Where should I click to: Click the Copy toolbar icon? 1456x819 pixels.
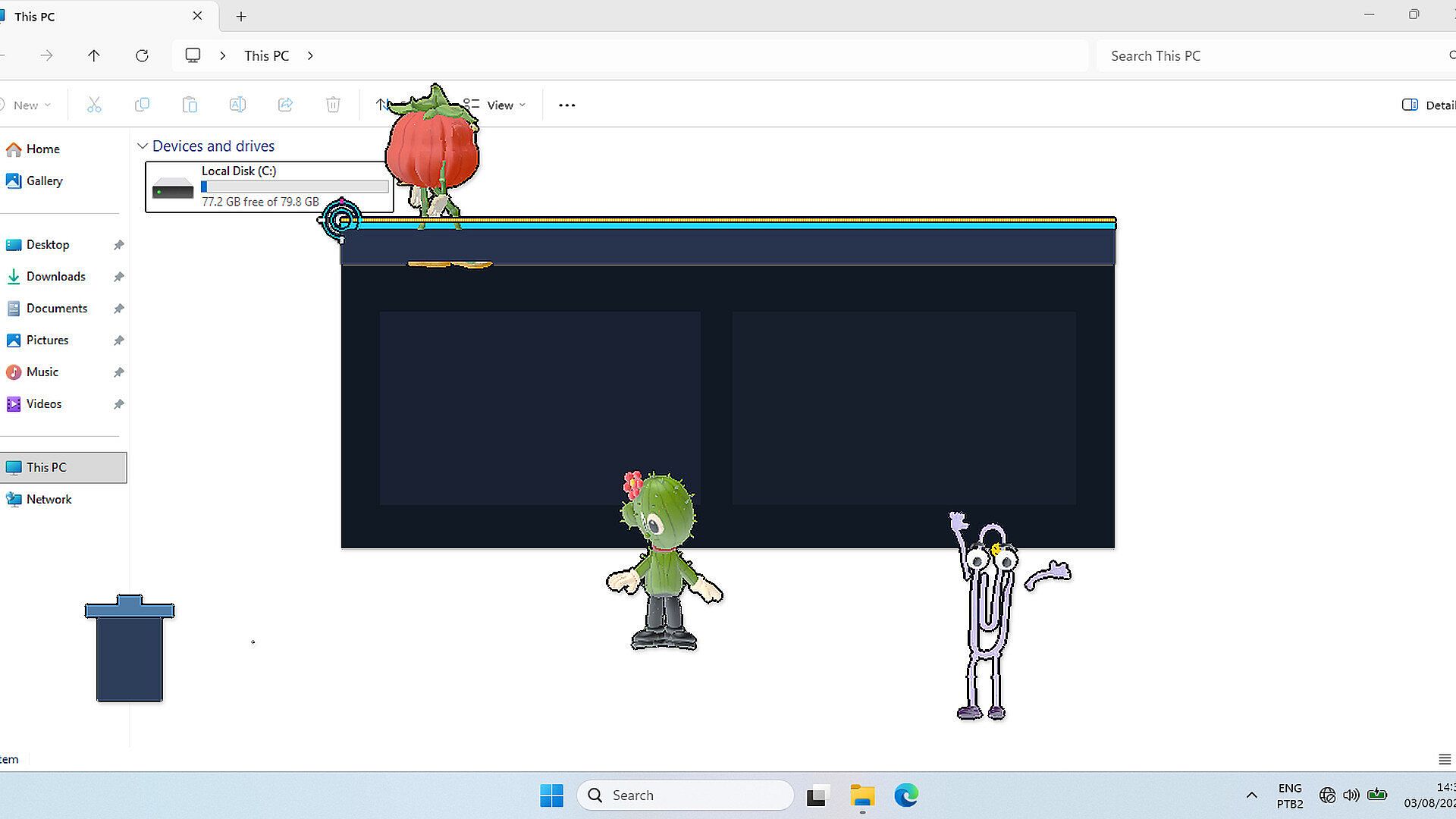coord(142,105)
